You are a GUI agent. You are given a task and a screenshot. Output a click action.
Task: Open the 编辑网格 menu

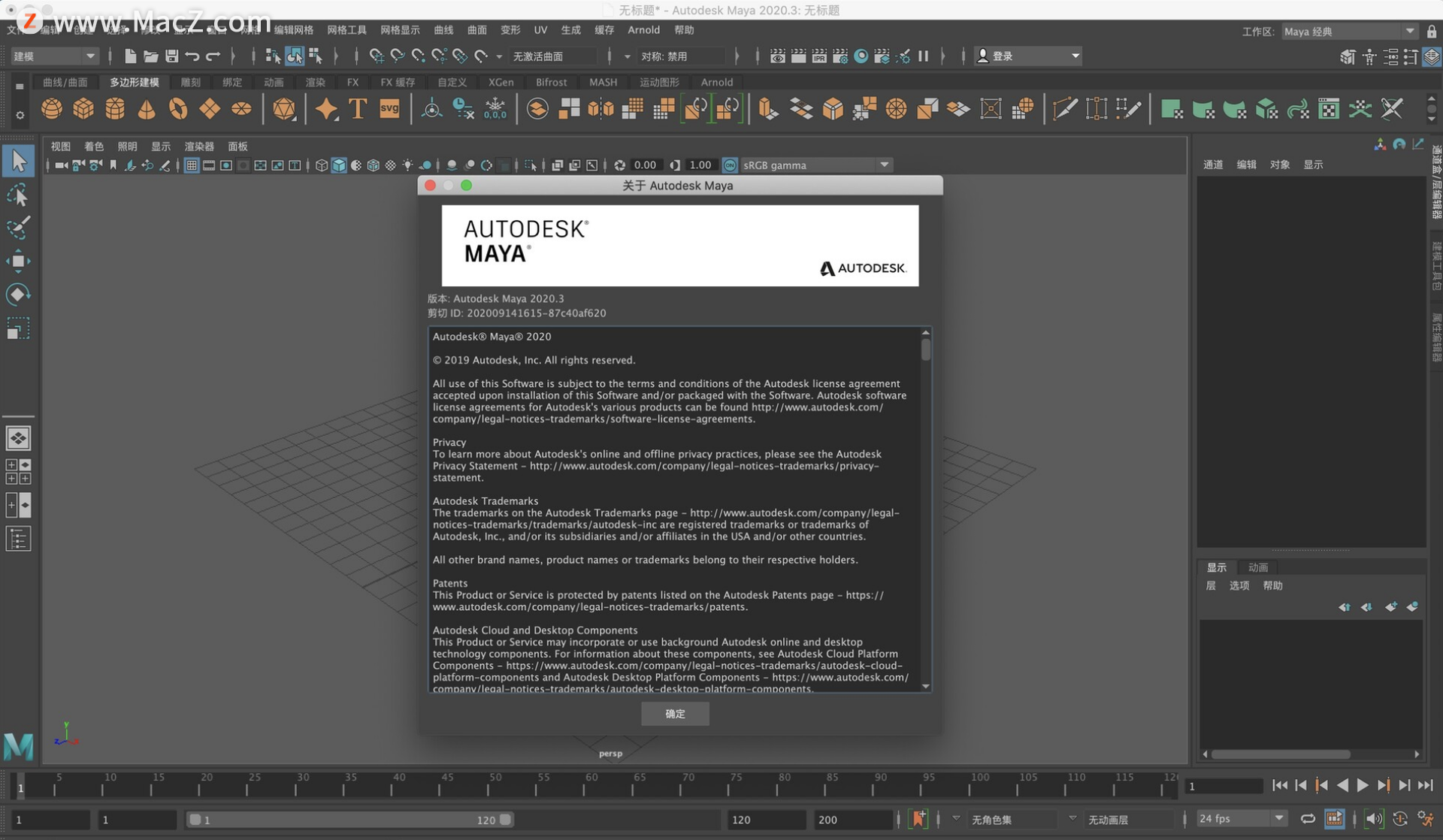click(293, 30)
